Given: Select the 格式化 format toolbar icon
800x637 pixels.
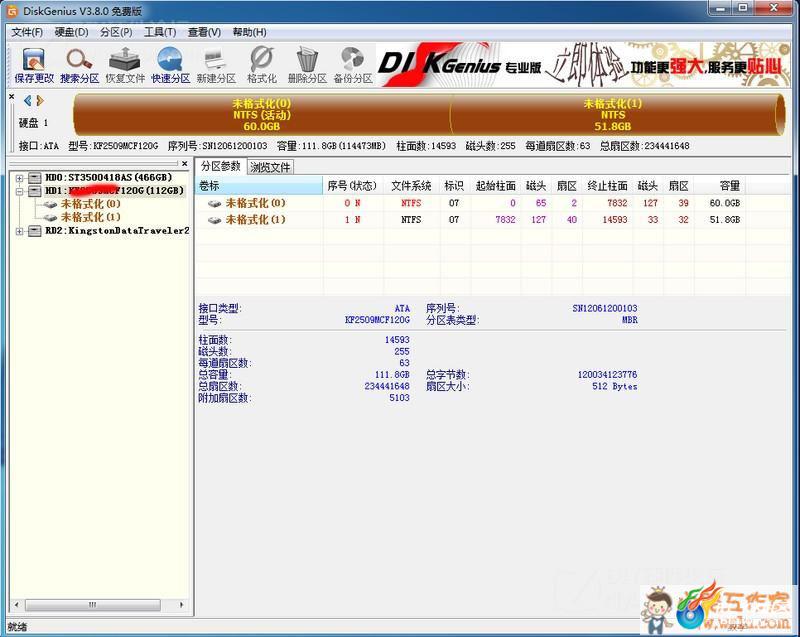Looking at the screenshot, I should pyautogui.click(x=262, y=65).
